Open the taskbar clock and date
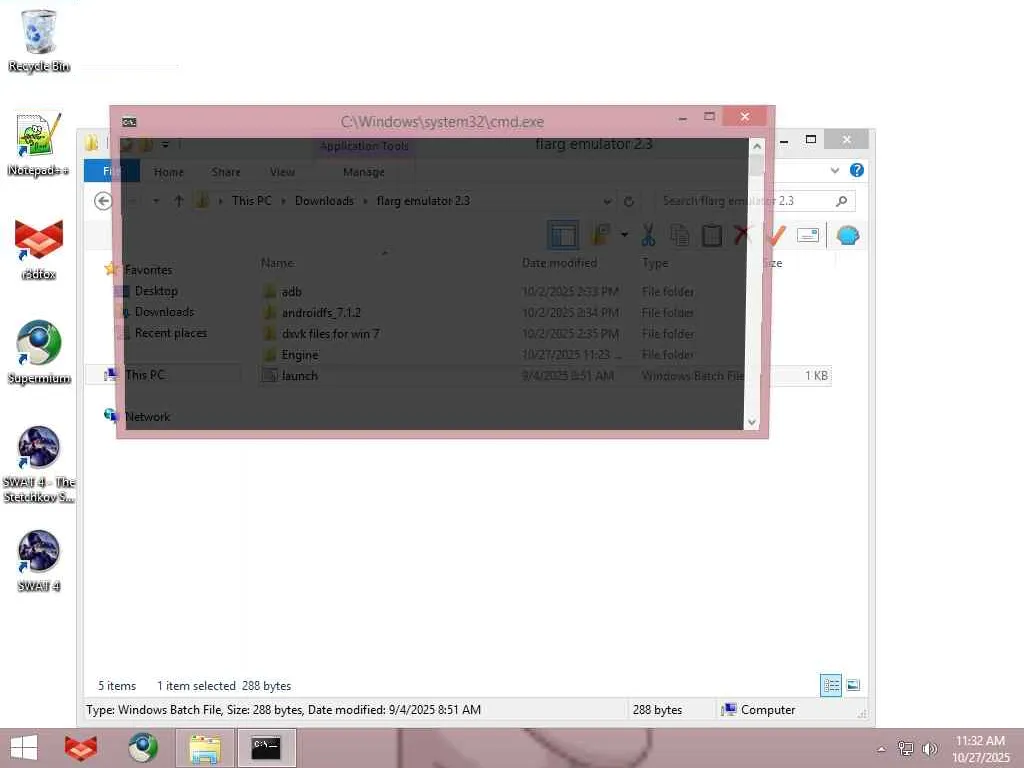 point(980,748)
